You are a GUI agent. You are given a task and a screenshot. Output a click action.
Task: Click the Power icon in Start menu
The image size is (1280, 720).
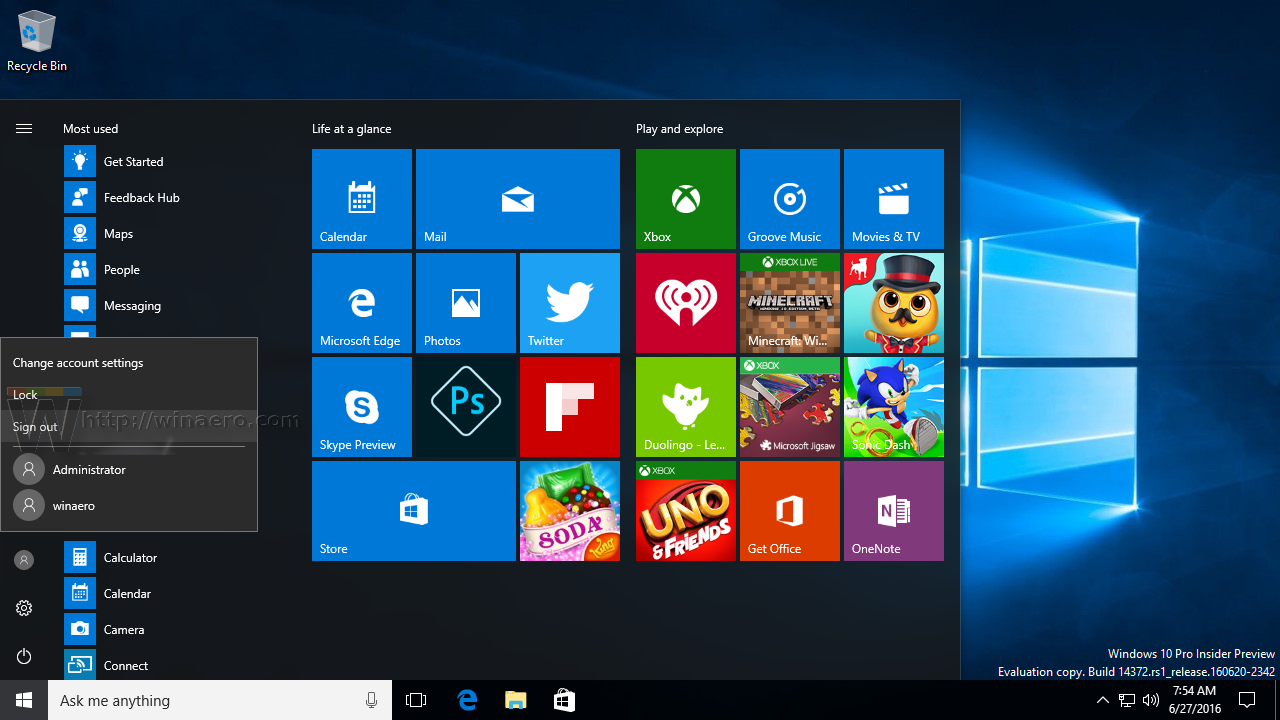24,656
